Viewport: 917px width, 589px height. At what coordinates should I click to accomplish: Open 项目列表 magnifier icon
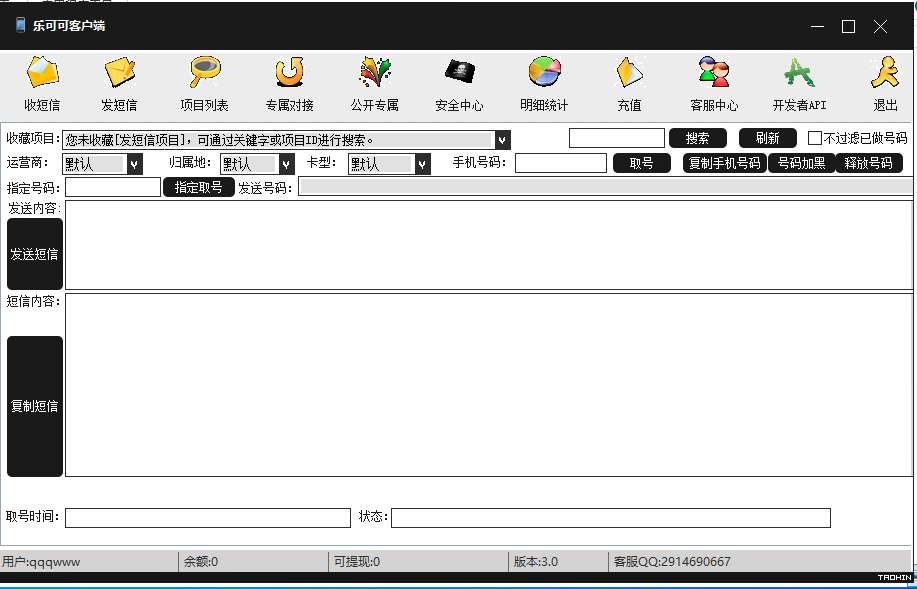(x=205, y=72)
